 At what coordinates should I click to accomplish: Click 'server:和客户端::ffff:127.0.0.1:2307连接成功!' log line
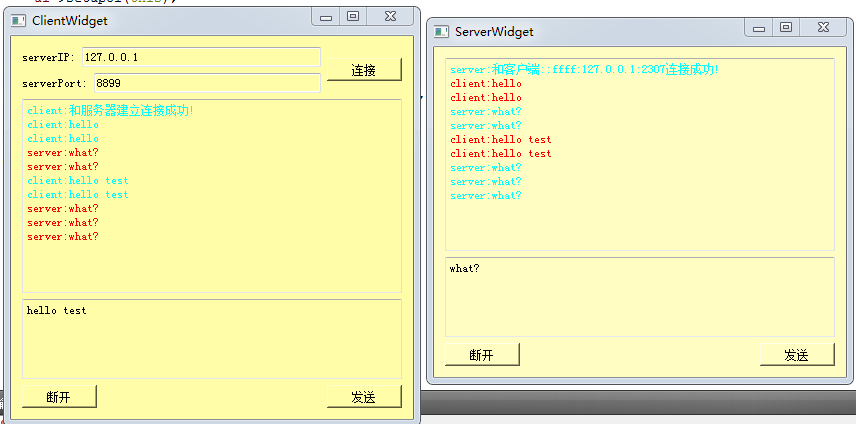(584, 69)
